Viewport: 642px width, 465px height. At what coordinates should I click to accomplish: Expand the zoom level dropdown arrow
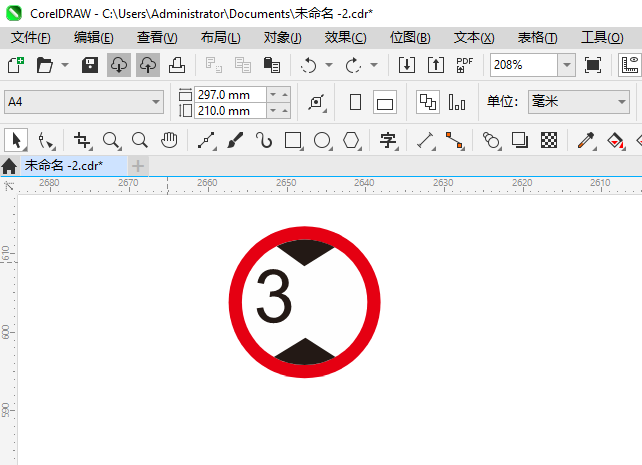click(x=567, y=65)
